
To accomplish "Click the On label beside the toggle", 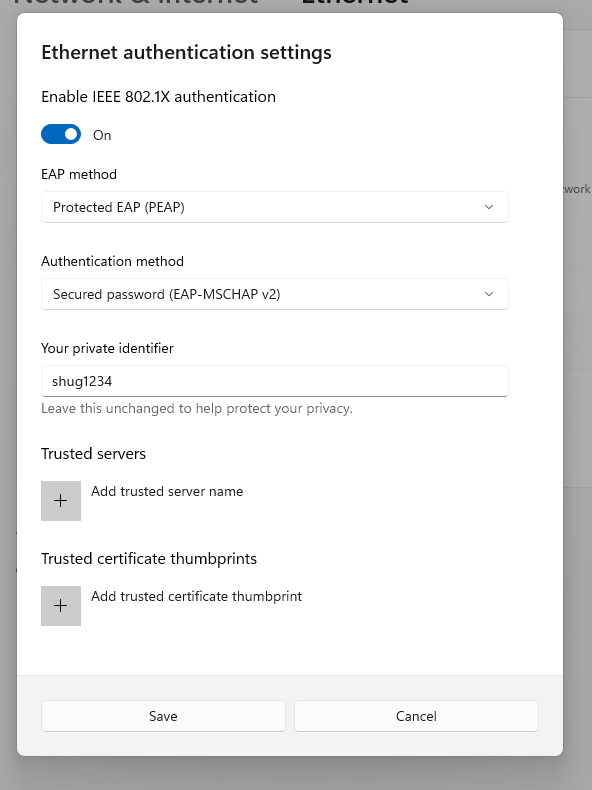I will pyautogui.click(x=102, y=135).
